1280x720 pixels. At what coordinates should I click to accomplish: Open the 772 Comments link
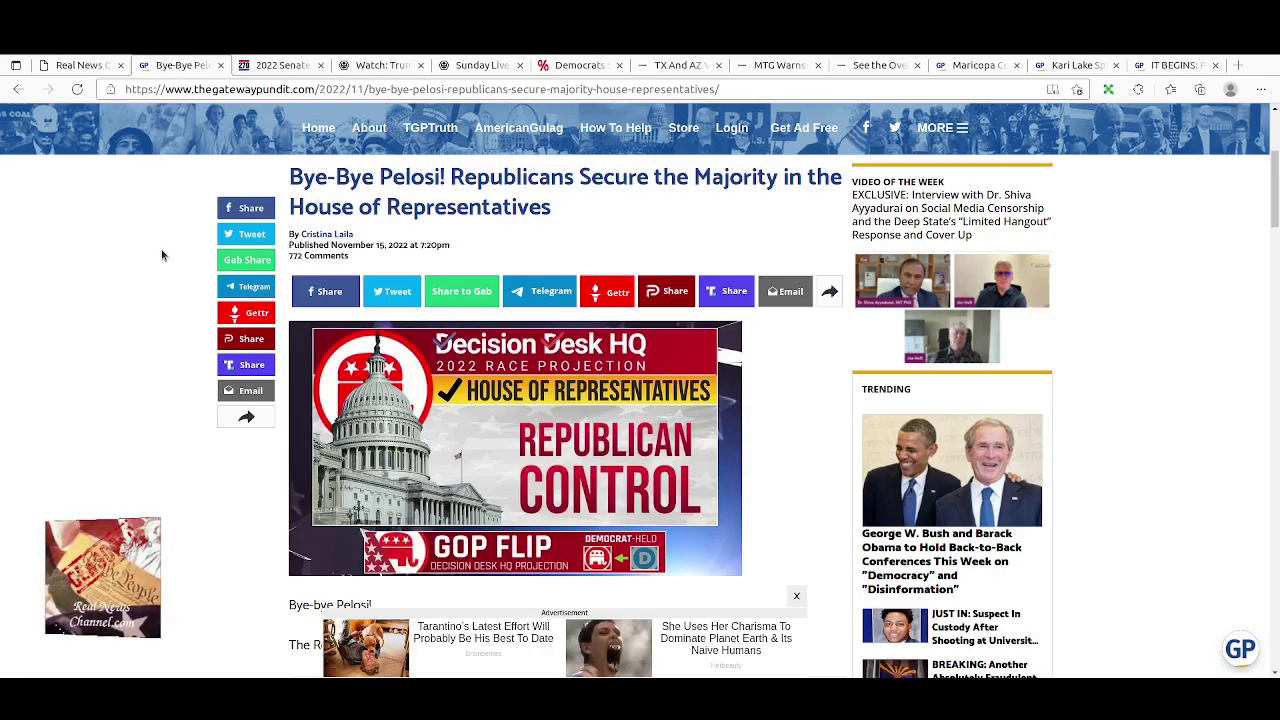[318, 256]
